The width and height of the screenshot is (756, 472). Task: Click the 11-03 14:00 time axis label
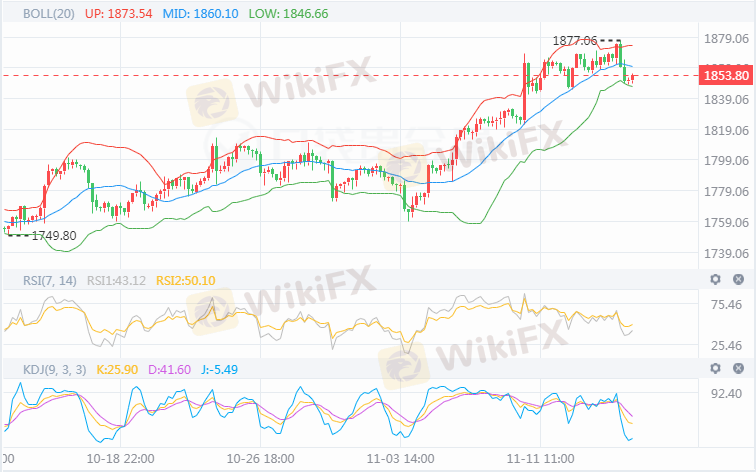pyautogui.click(x=399, y=458)
